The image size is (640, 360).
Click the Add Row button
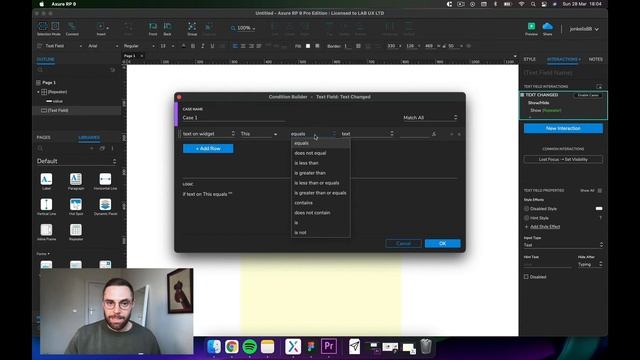coord(208,149)
